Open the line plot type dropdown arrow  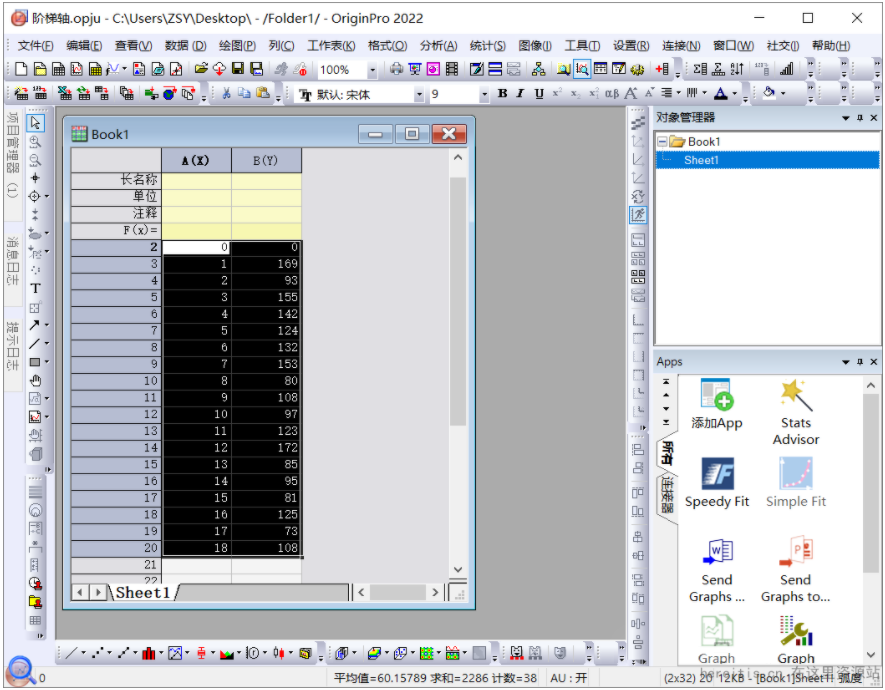84,653
